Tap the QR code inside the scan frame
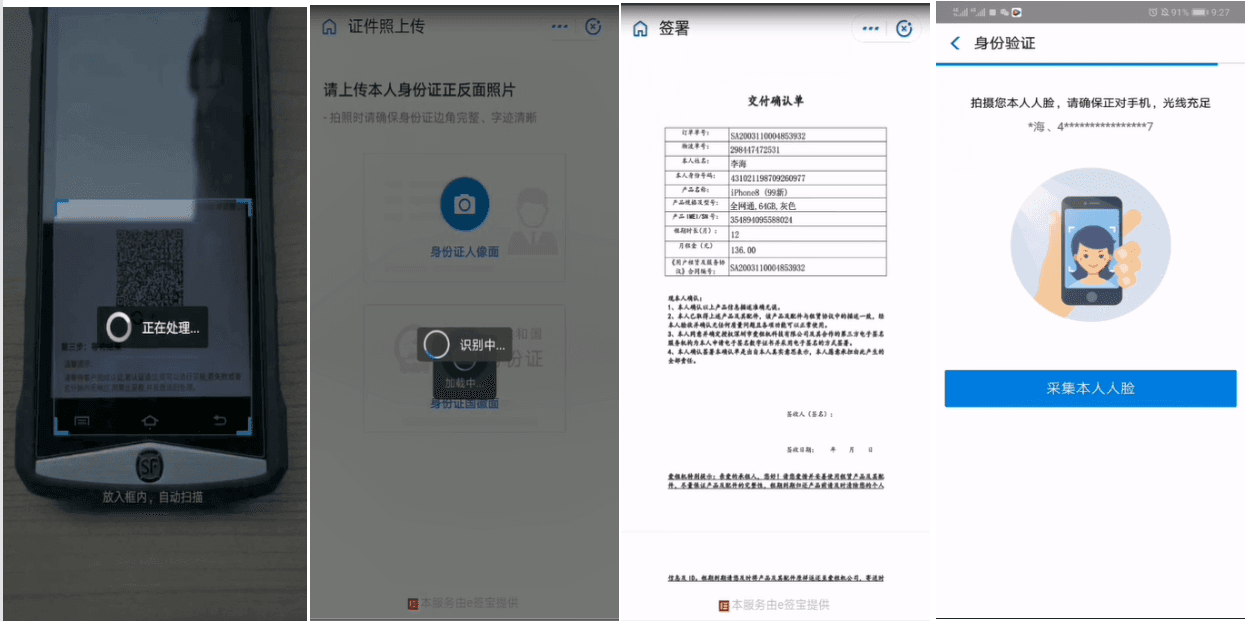1253x621 pixels. tap(151, 266)
